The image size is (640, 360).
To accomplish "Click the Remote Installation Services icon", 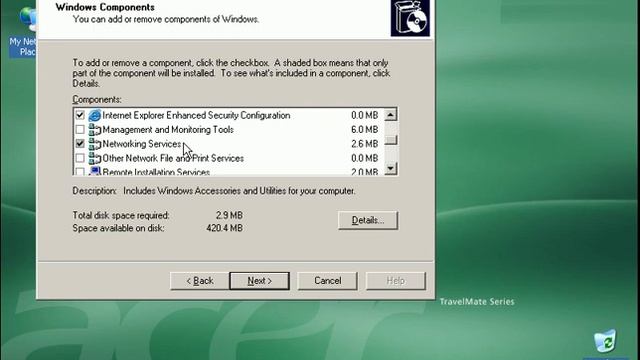I will click(95, 171).
